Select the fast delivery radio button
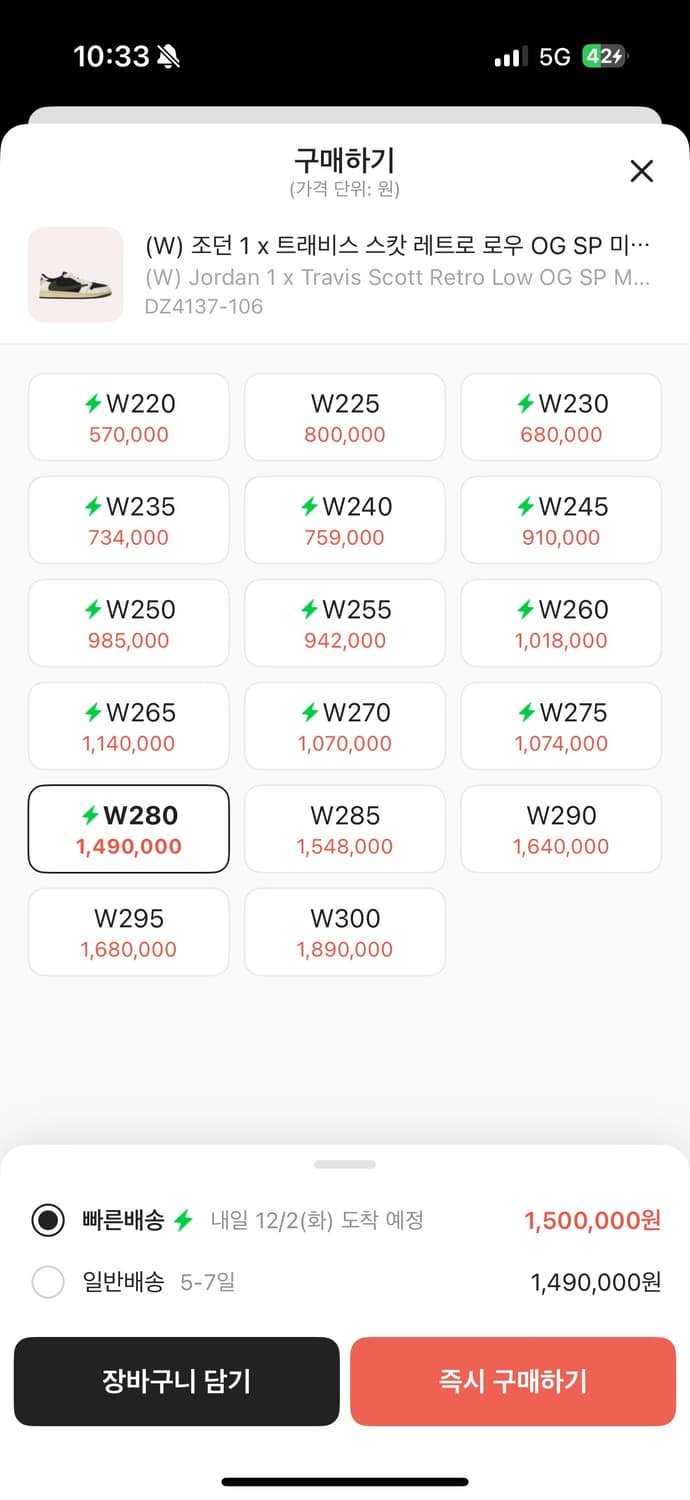 click(x=48, y=1220)
